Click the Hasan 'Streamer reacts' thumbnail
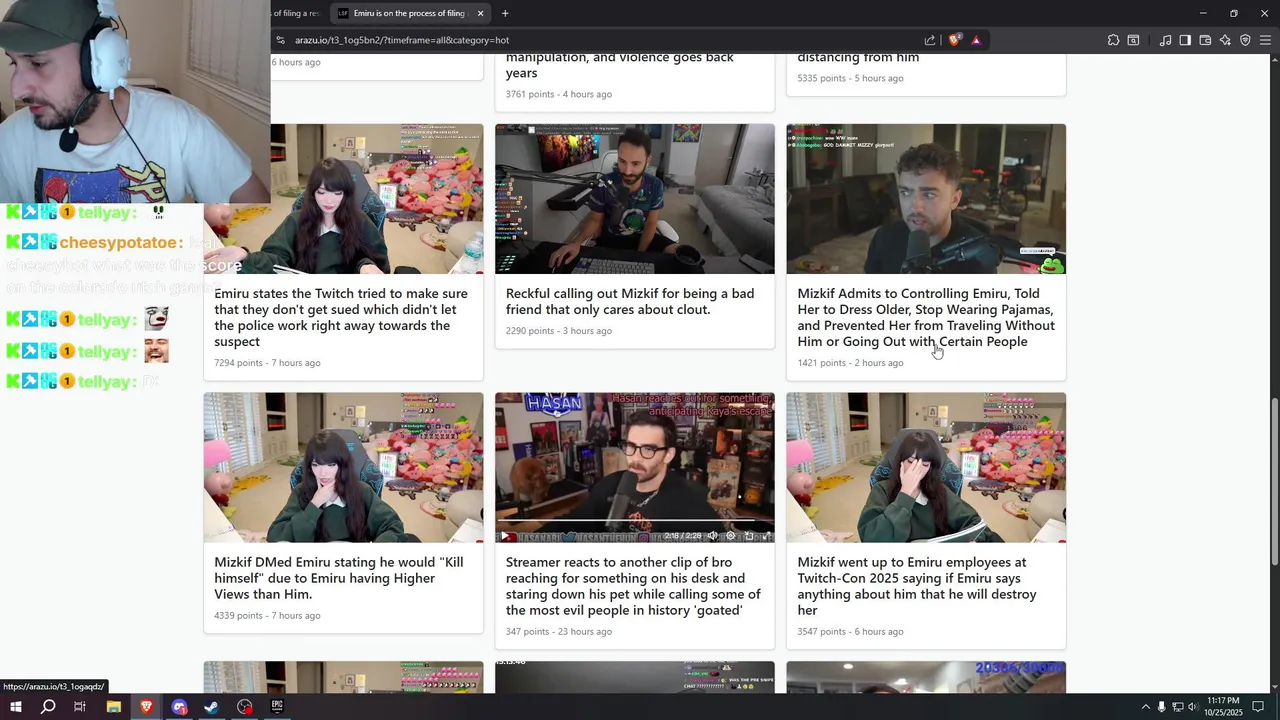 coord(635,468)
